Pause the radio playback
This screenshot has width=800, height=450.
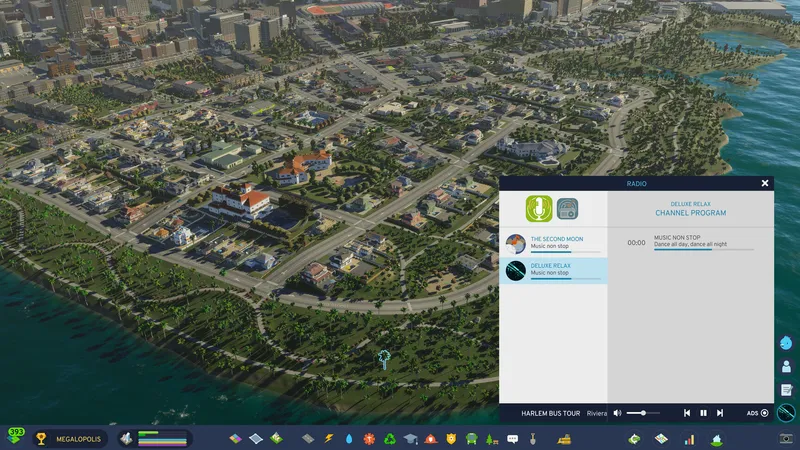pyautogui.click(x=703, y=412)
